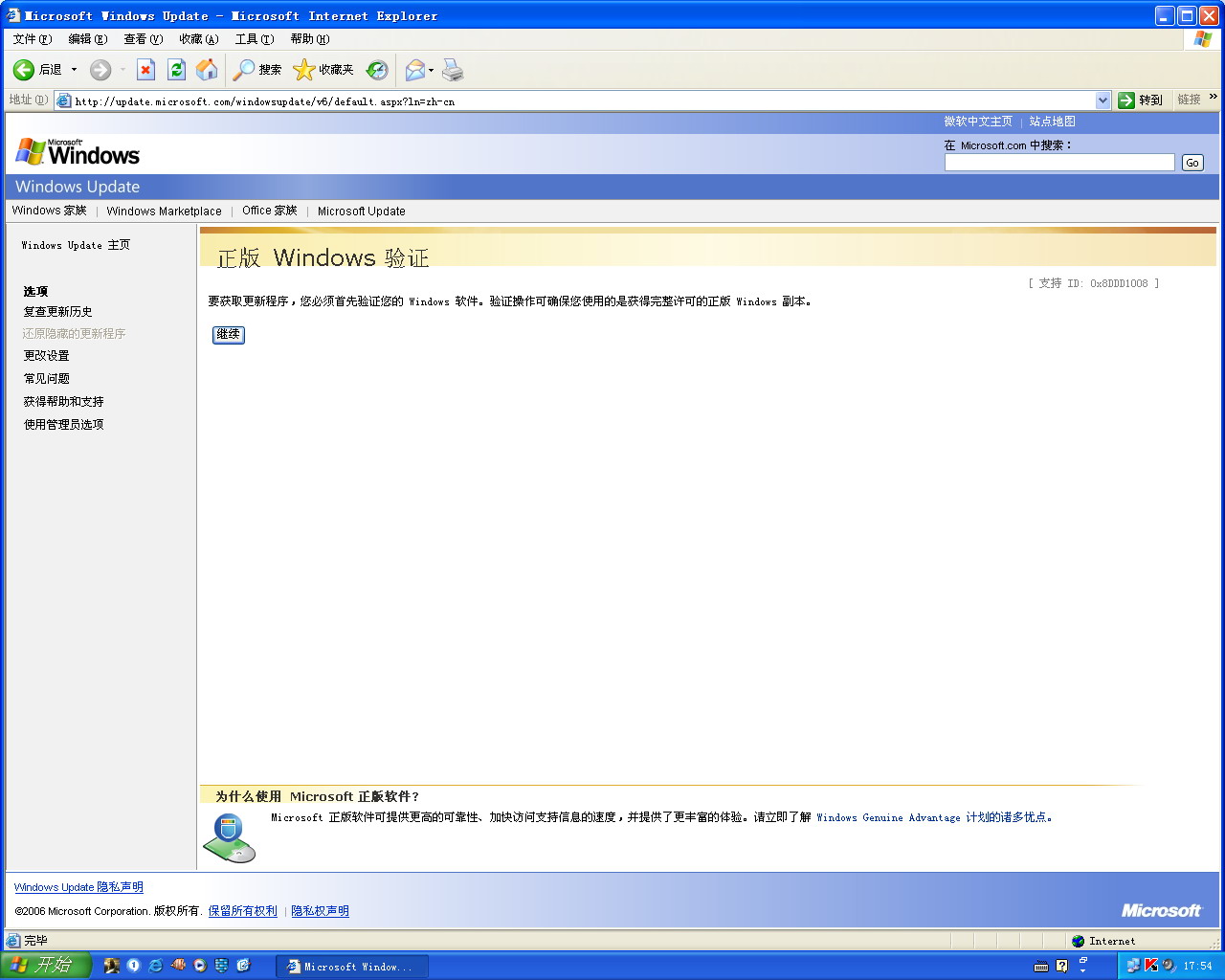Open the address bar URL dropdown
Screen dimensions: 1225x980
[x=1102, y=100]
